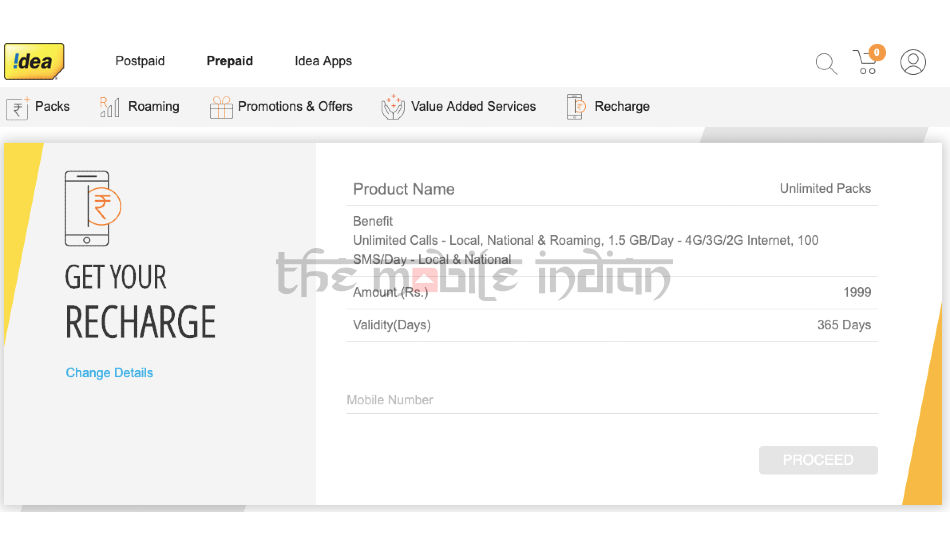This screenshot has width=950, height=550.
Task: Click the cart badge showing 0
Action: (x=876, y=53)
